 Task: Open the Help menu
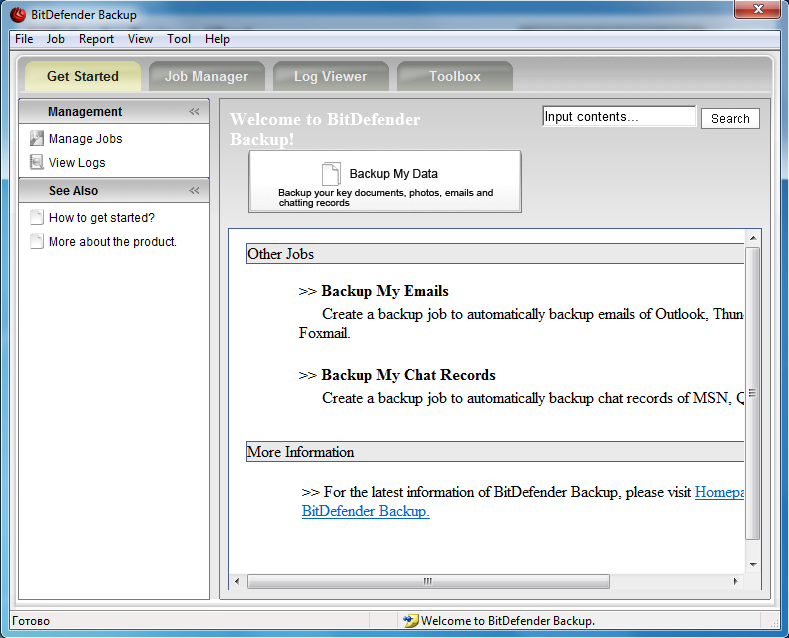pyautogui.click(x=217, y=39)
